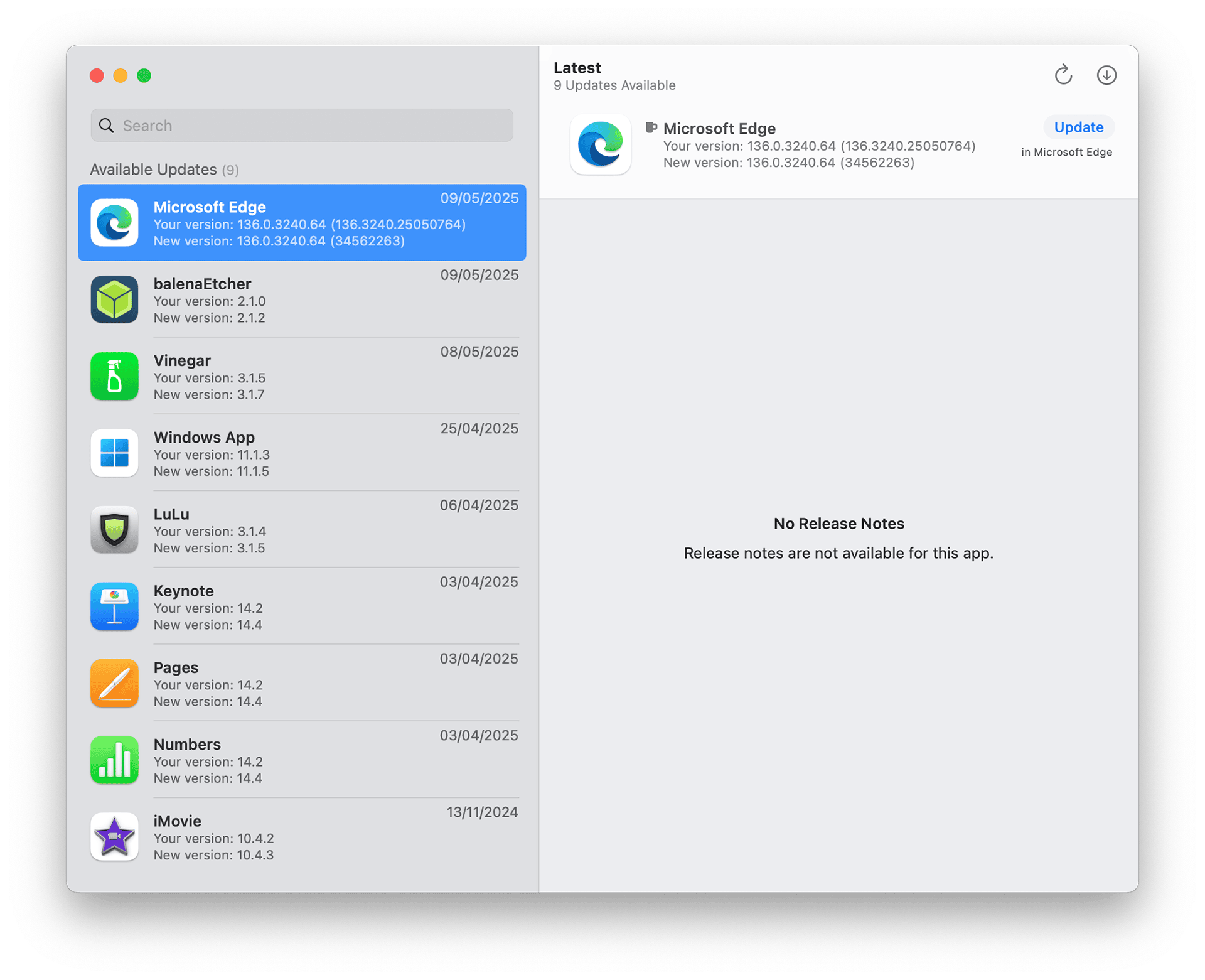Click the 'No Release Notes' heading
The image size is (1205, 980).
(x=838, y=524)
